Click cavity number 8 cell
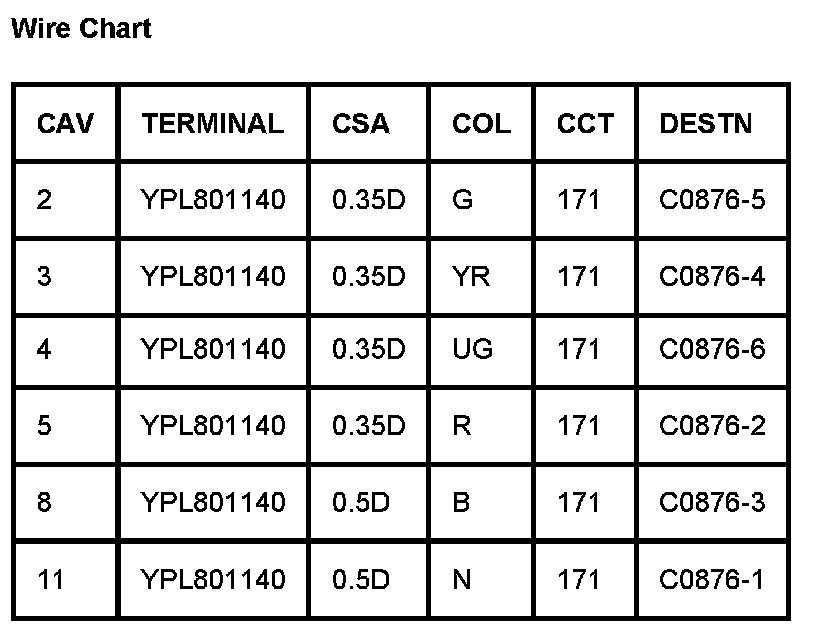 [x=44, y=502]
